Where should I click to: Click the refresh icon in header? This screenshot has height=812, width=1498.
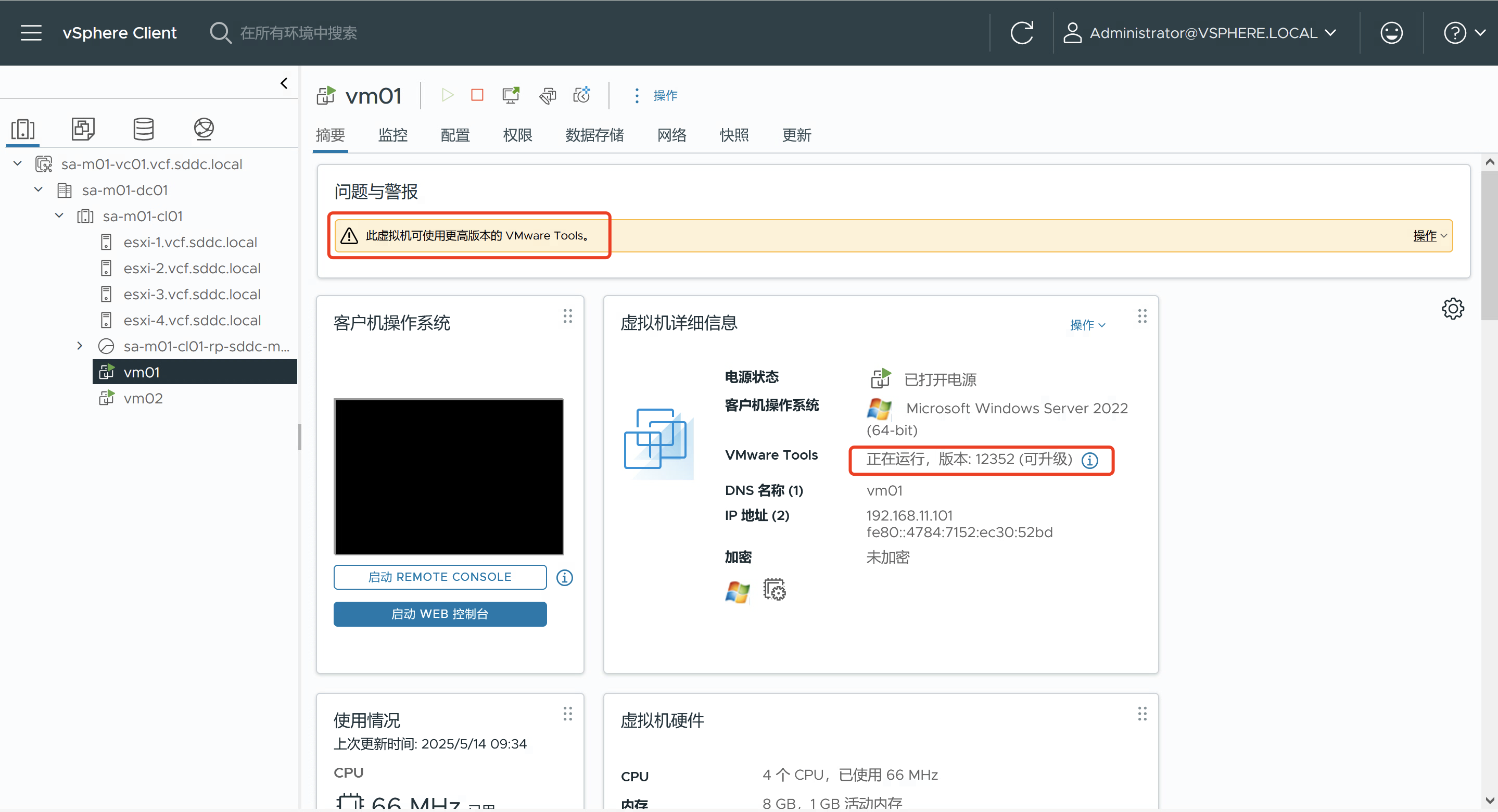(1022, 33)
